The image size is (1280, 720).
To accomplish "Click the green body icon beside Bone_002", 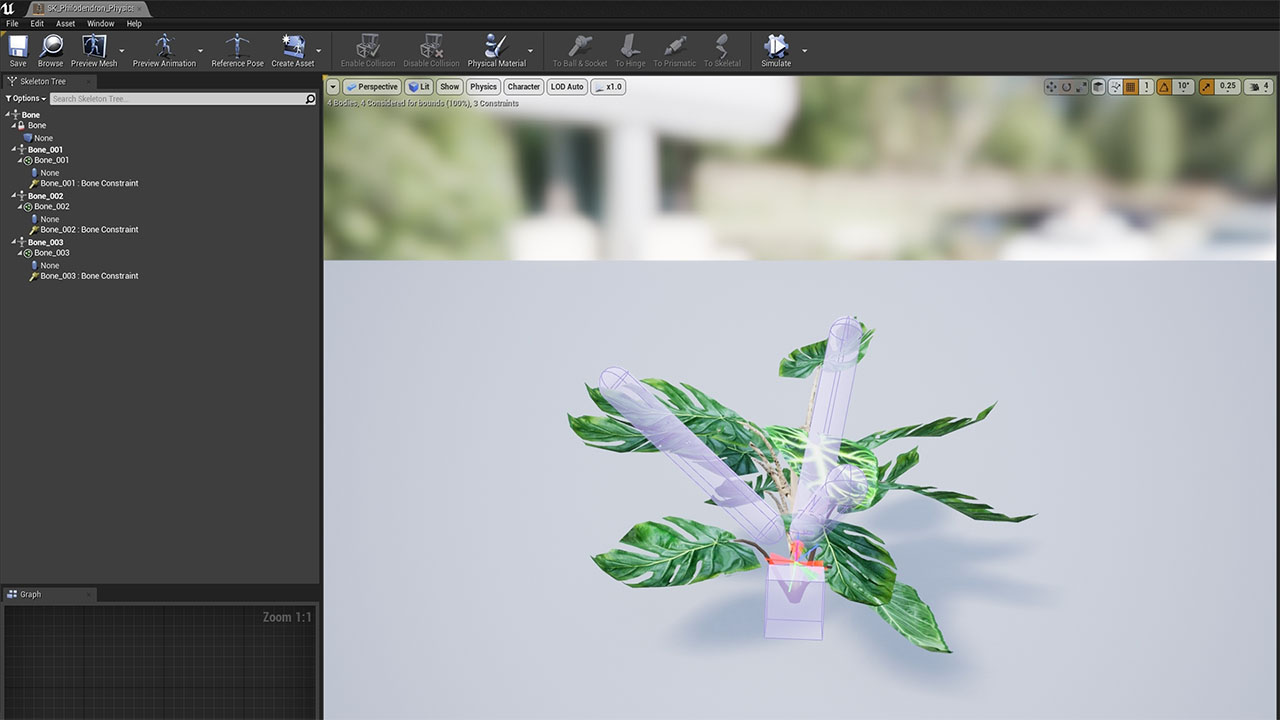I will click(x=28, y=207).
